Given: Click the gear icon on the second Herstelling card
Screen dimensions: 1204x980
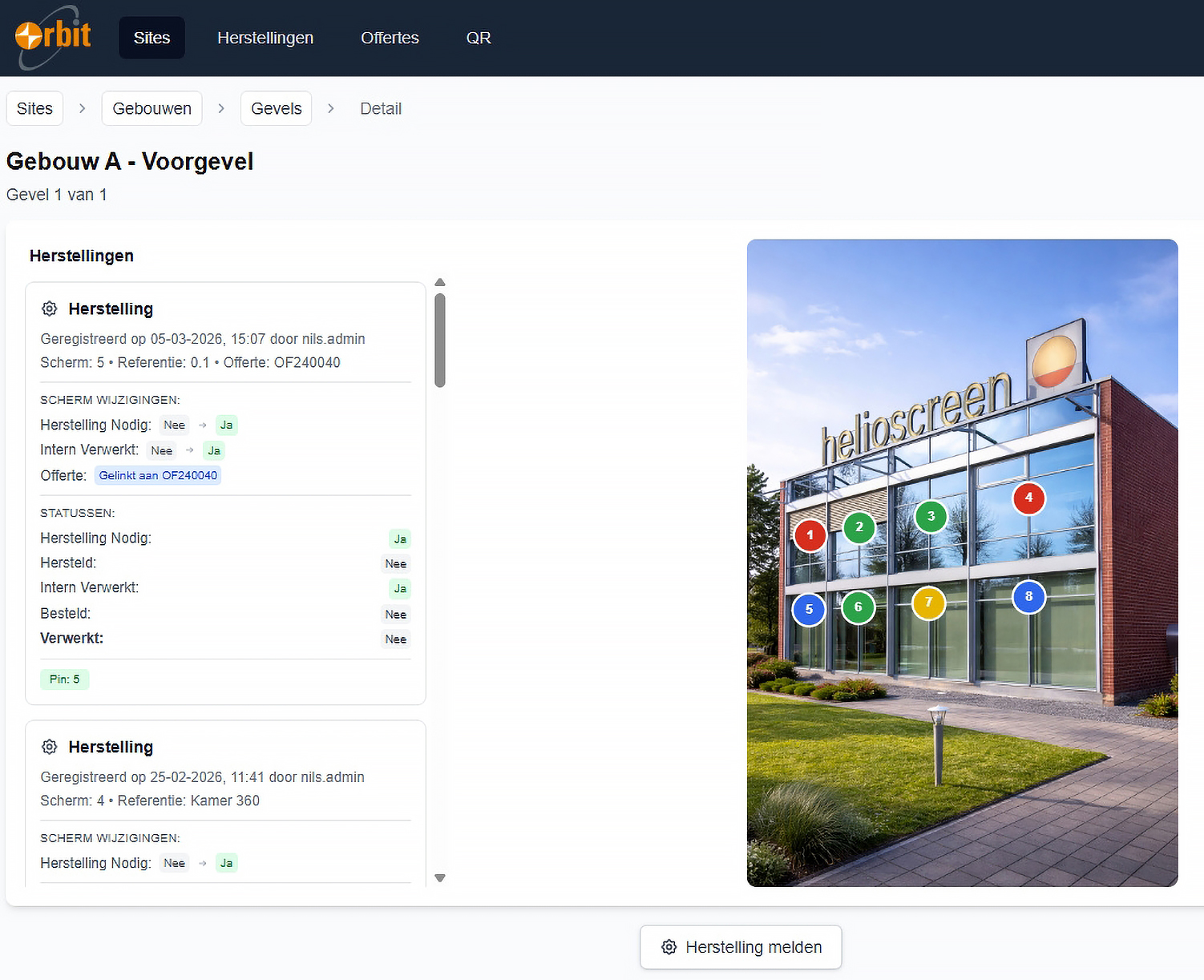Looking at the screenshot, I should [49, 747].
